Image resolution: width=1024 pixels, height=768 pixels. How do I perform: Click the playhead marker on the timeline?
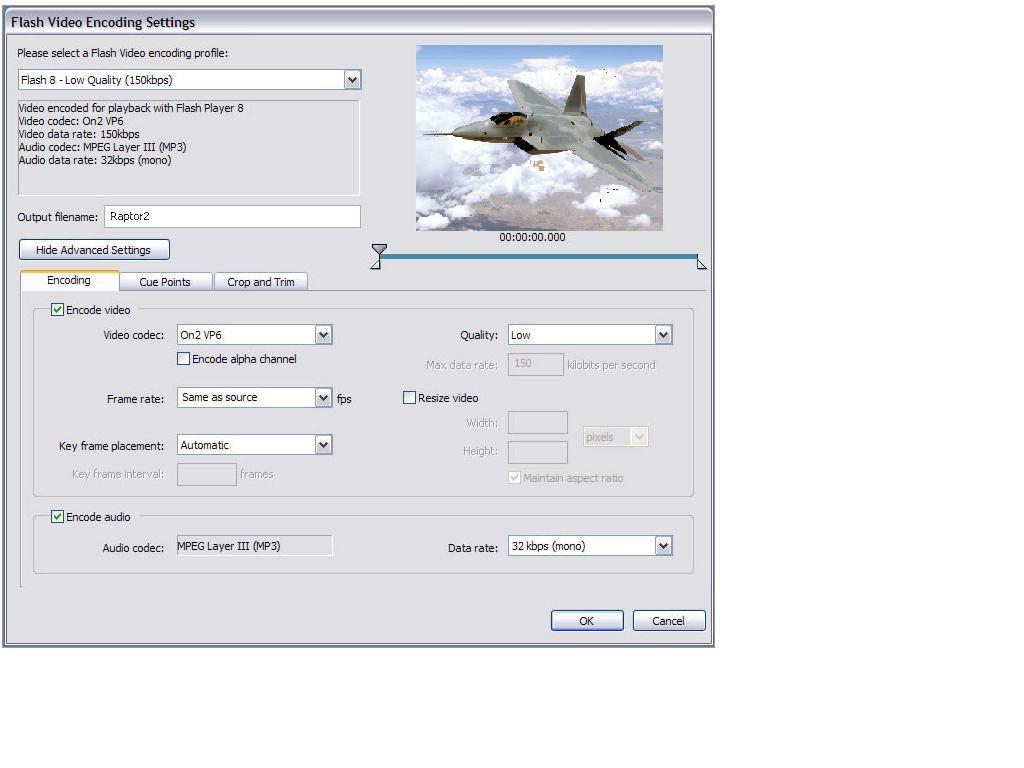coord(379,250)
